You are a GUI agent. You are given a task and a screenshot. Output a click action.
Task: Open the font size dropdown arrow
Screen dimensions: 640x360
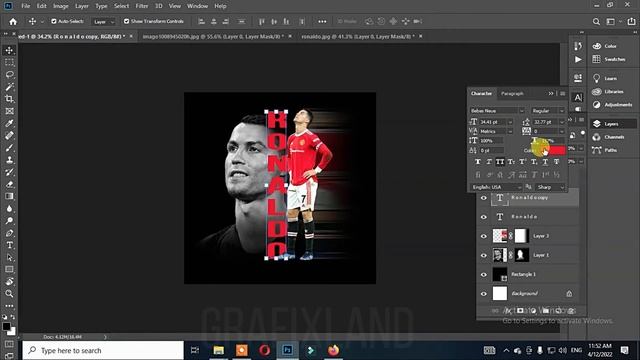510,122
